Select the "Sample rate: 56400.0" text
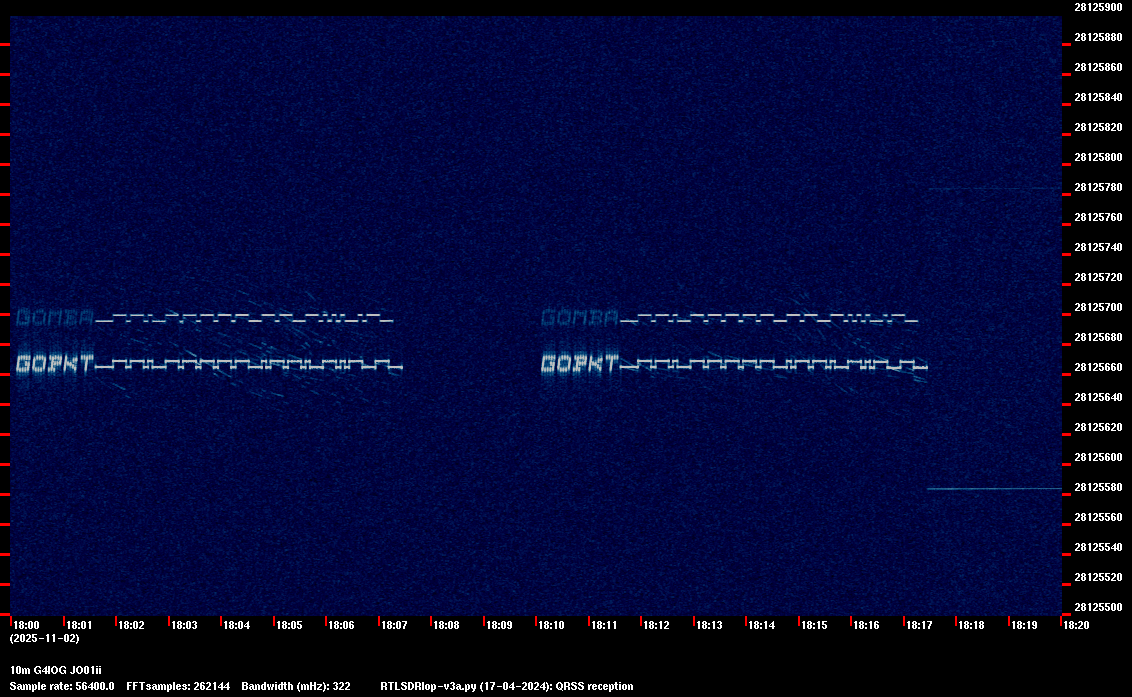Viewport: 1132px width, 697px height. pos(62,686)
